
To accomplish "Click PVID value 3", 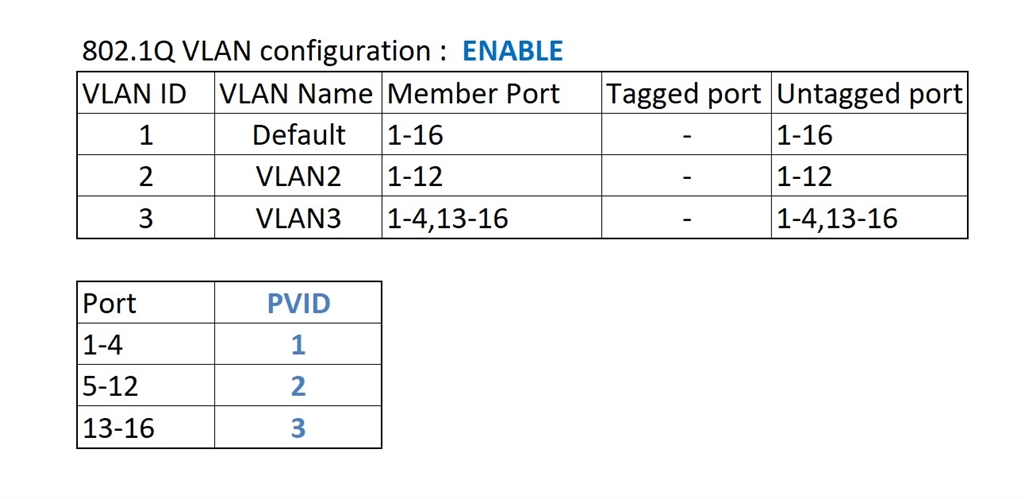I will [298, 428].
